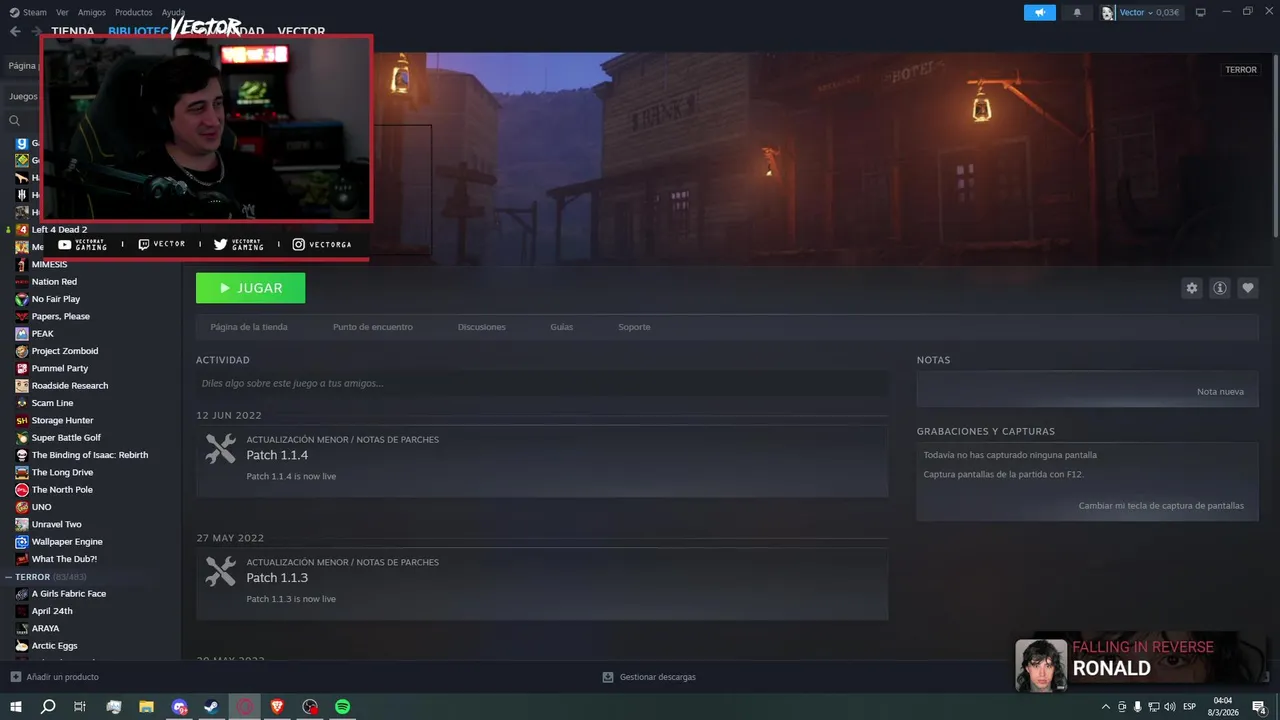This screenshot has height=720, width=1280.
Task: Open Página de la tienda link
Action: point(249,327)
